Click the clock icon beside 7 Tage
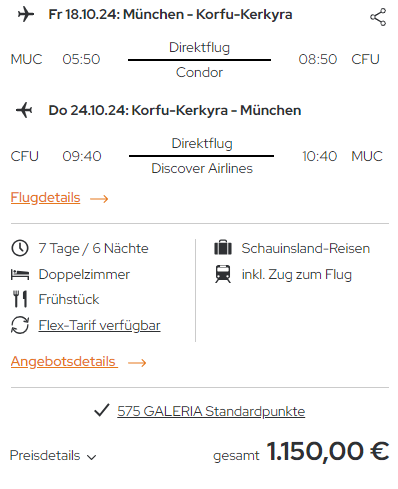 [x=20, y=248]
